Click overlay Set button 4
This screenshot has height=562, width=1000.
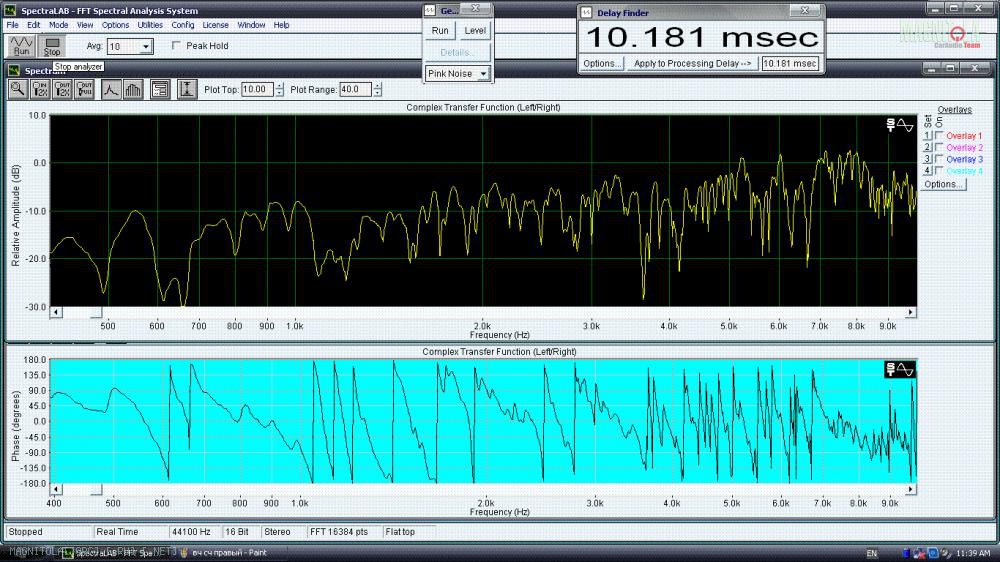tap(928, 171)
